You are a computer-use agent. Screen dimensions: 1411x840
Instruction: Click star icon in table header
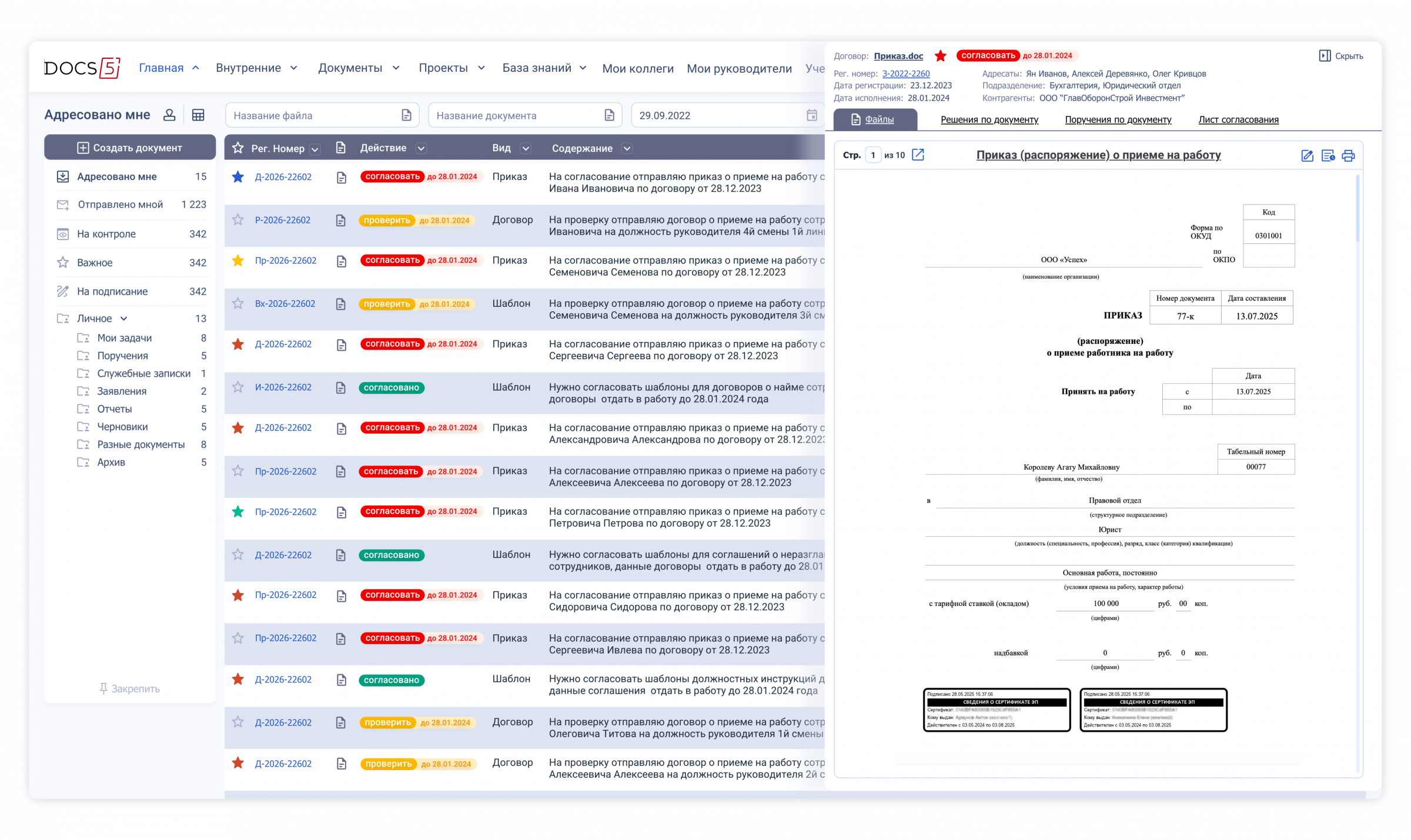click(238, 148)
